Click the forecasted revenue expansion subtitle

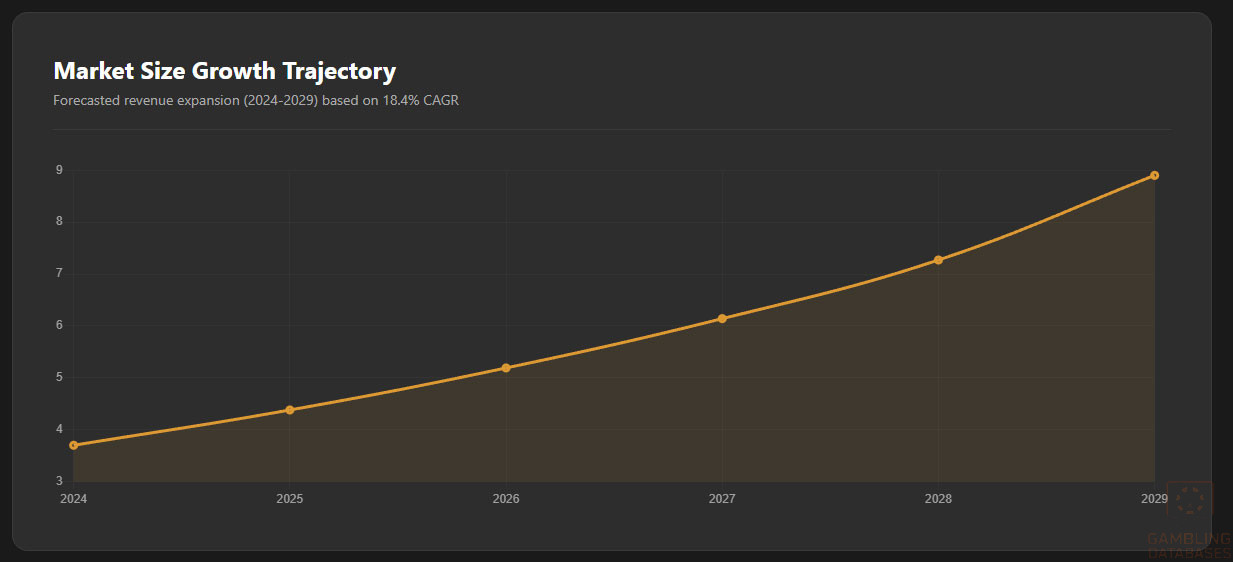coord(256,100)
